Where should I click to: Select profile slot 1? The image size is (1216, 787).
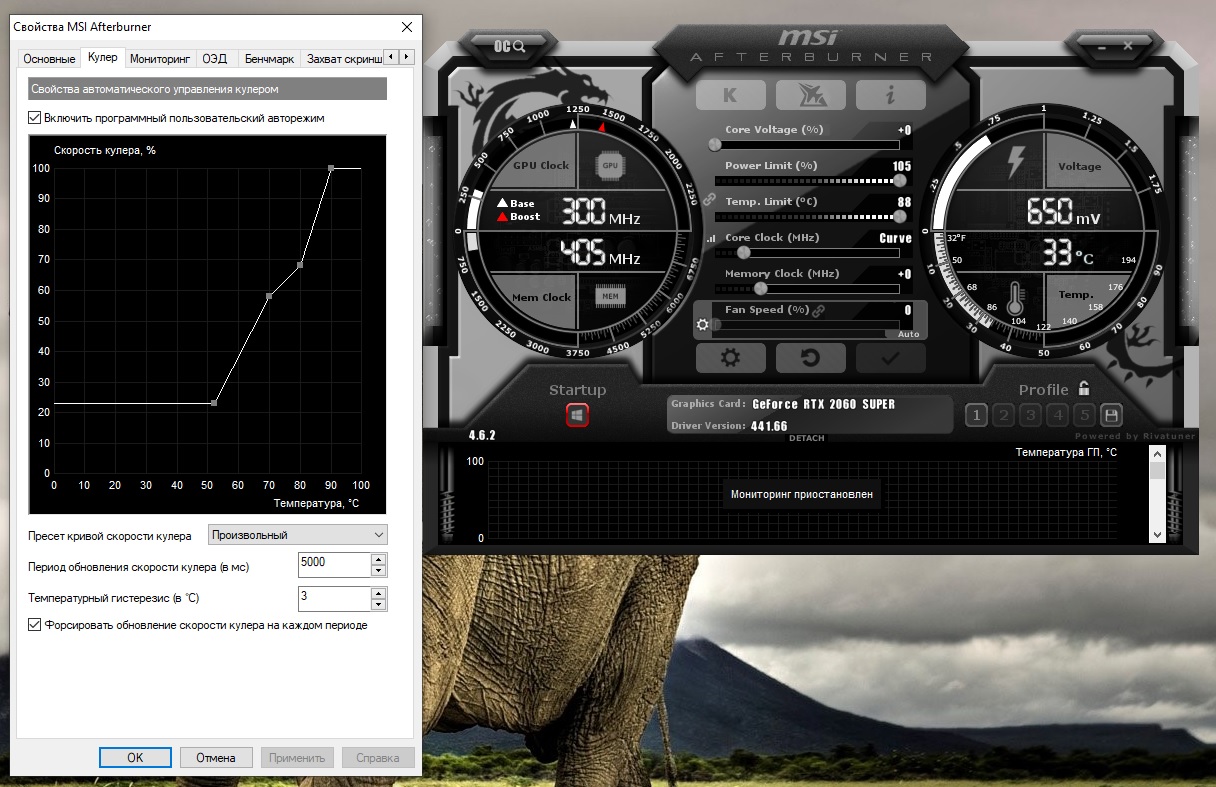point(977,415)
